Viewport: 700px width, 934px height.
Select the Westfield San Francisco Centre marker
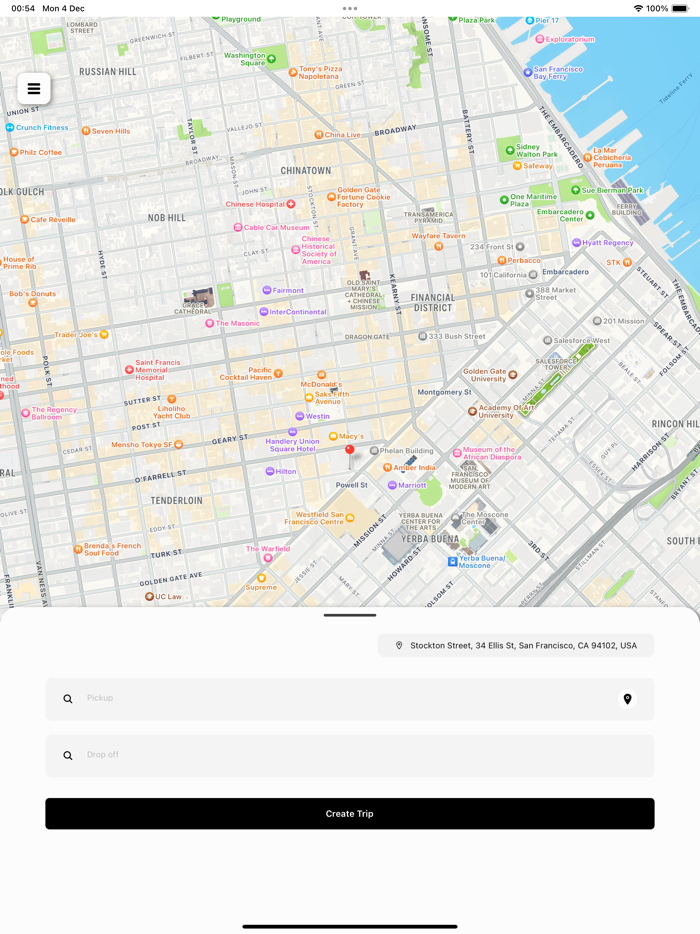point(350,518)
